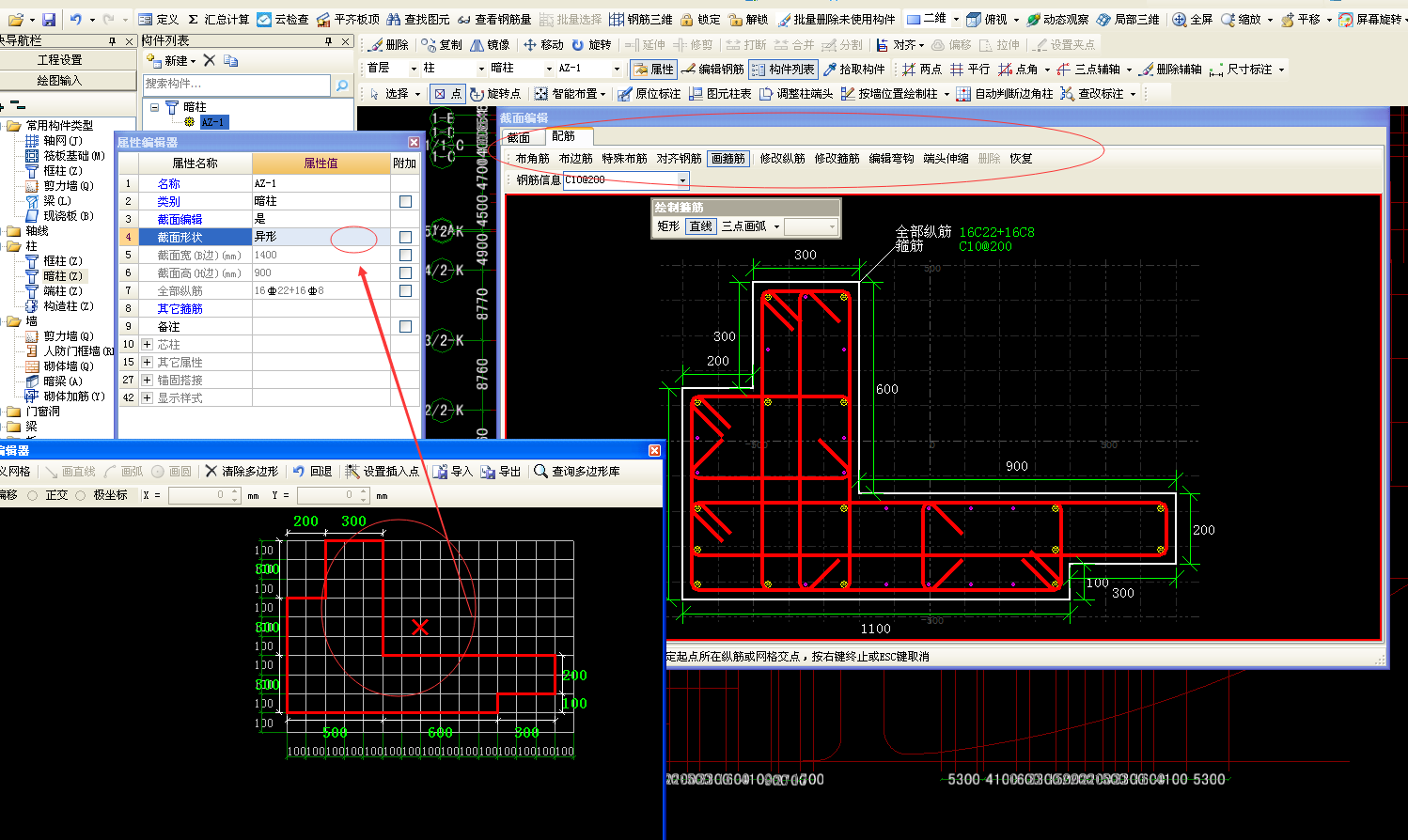The width and height of the screenshot is (1408, 840).
Task: Click 工程设置 button in navigation bar
Action: (x=60, y=59)
